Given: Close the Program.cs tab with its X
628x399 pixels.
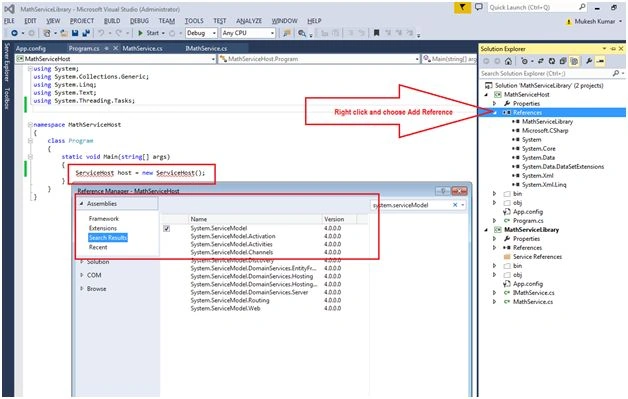Looking at the screenshot, I should pyautogui.click(x=115, y=48).
